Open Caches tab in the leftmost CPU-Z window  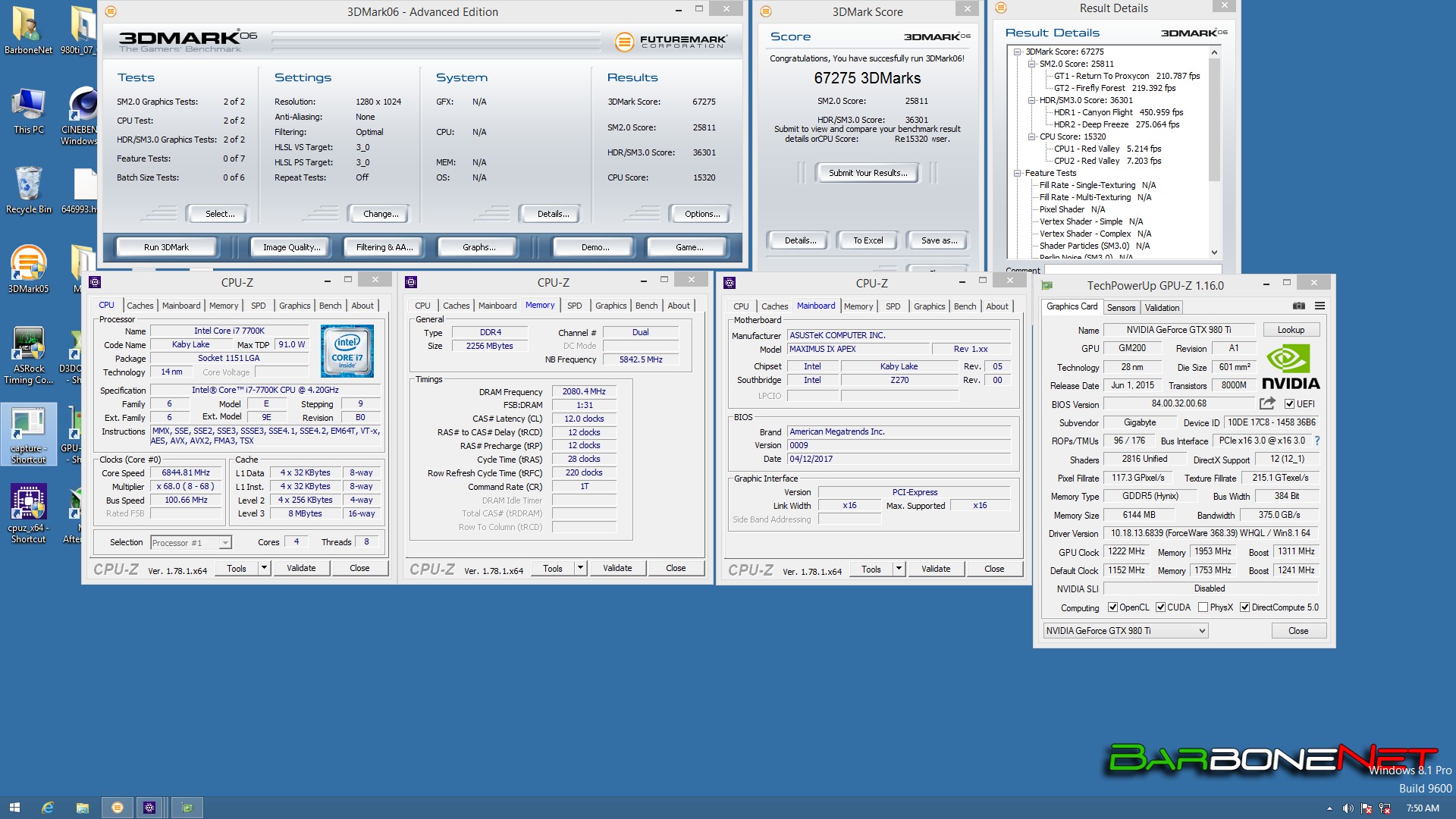pos(140,306)
